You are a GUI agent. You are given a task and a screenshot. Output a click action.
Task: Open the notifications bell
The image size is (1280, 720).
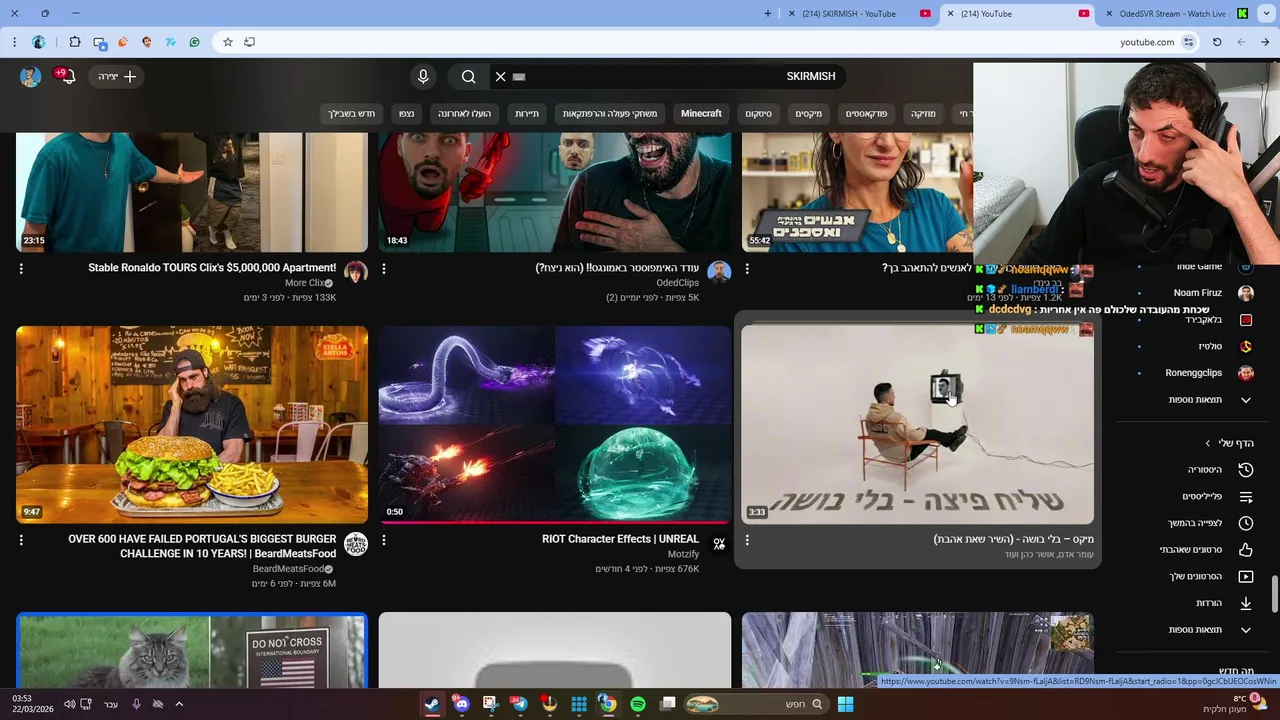point(68,76)
